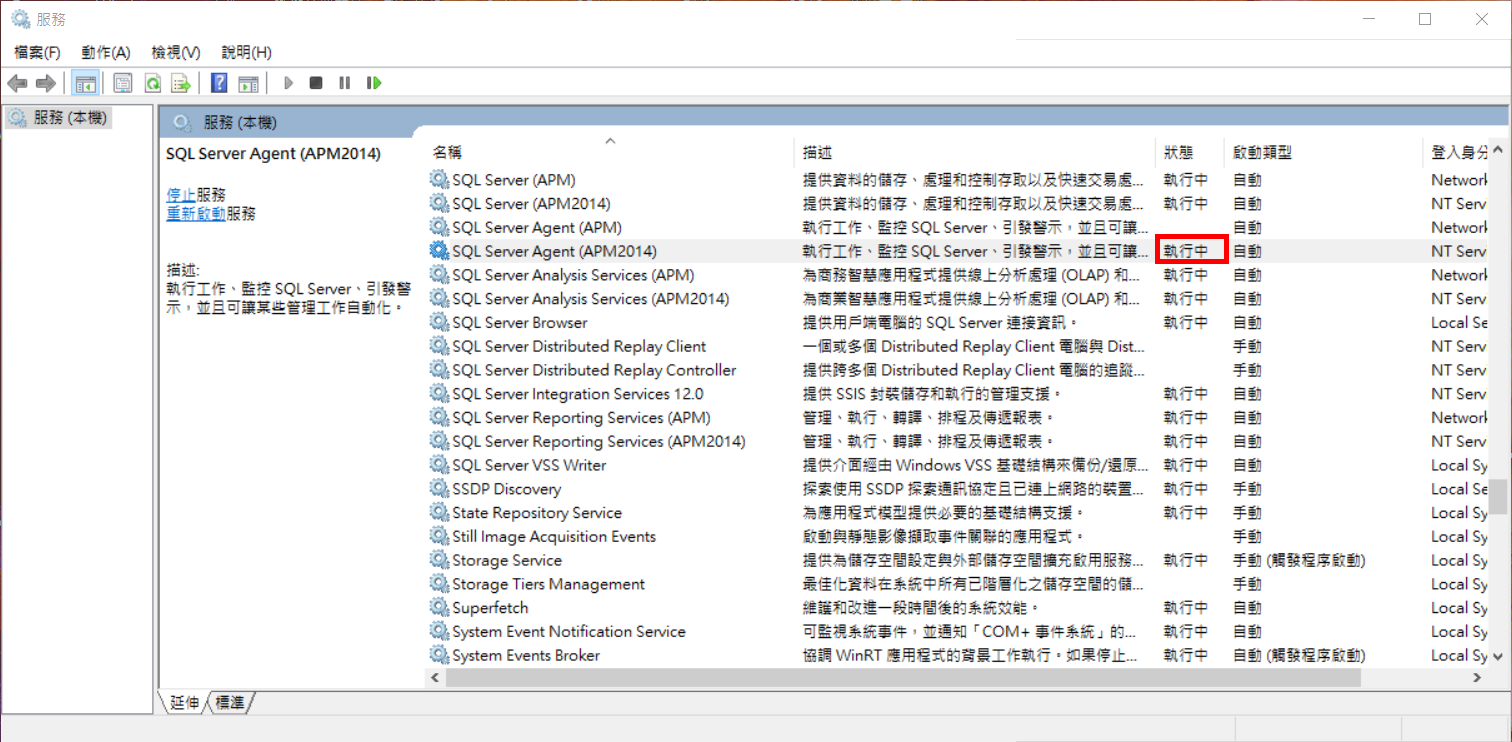
Task: Click gear icon of SQL Server VSS Writer
Action: [x=439, y=465]
